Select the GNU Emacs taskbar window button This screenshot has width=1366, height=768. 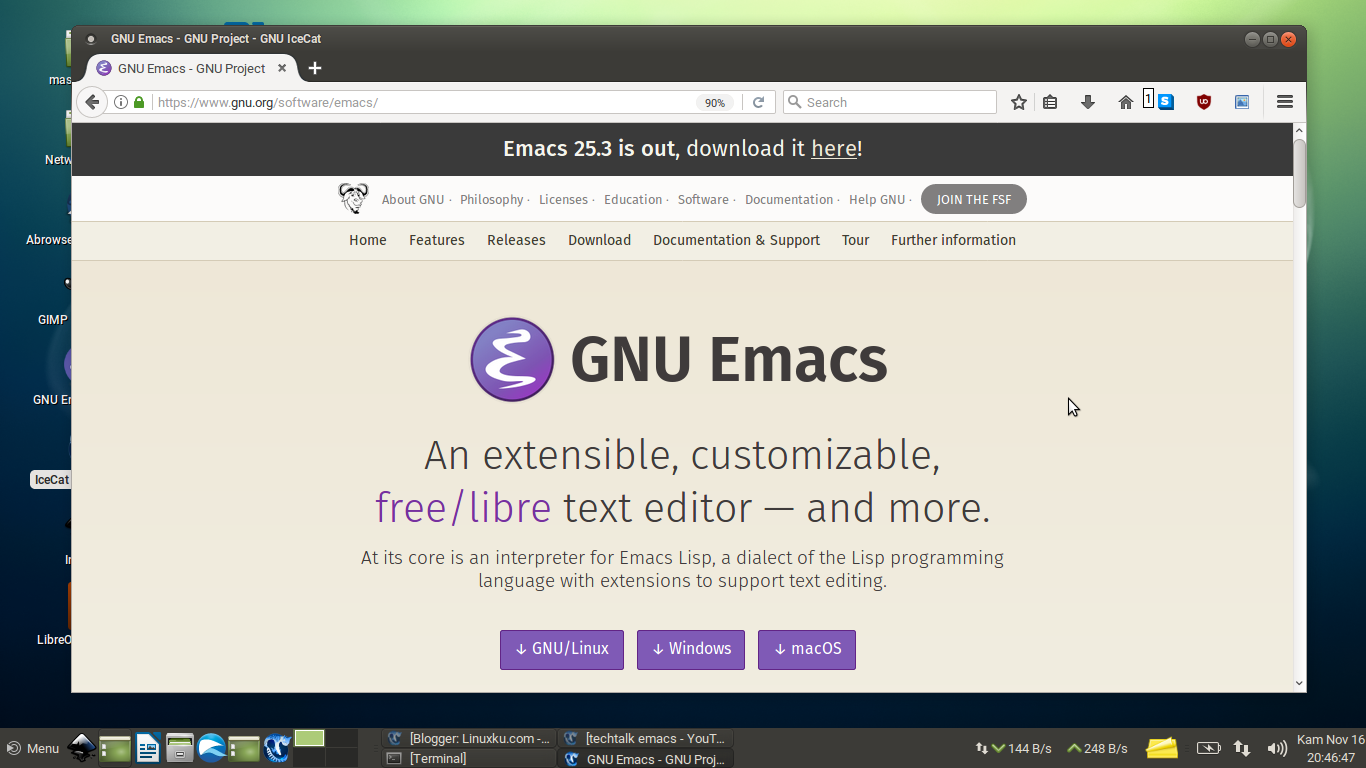click(x=646, y=758)
